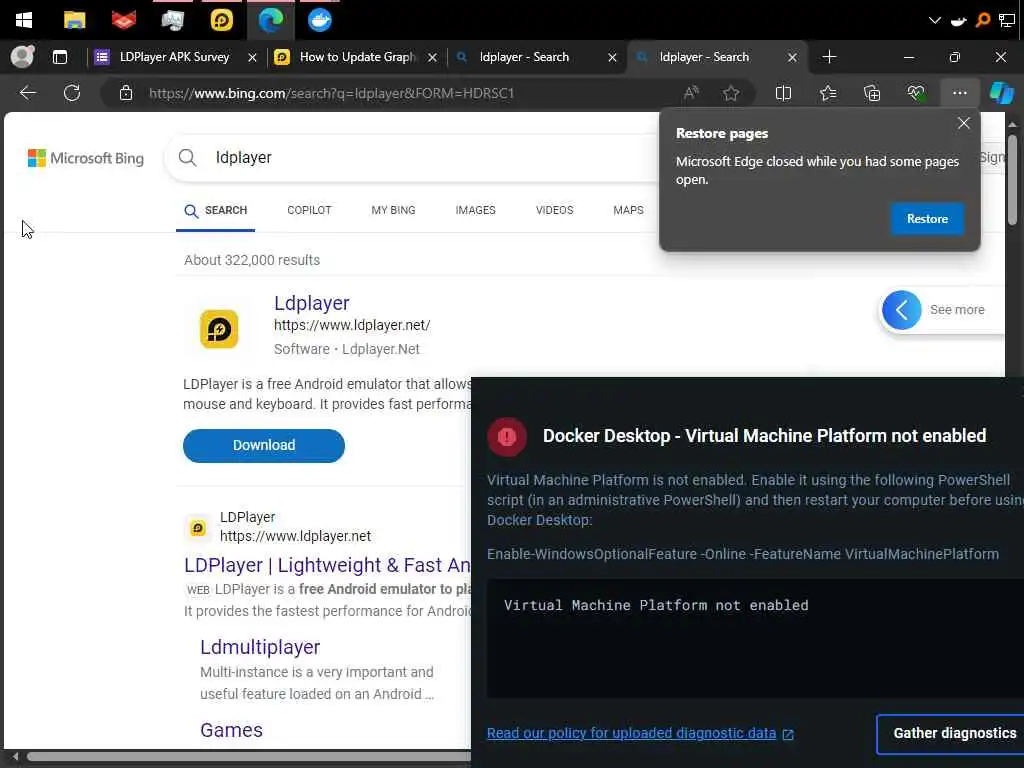
Task: Click the Docker whale tray icon
Action: [959, 21]
